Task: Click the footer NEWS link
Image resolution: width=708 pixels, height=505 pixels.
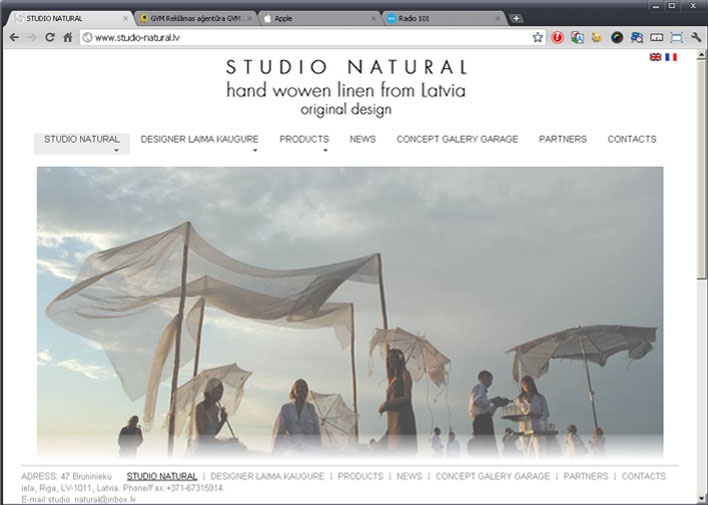Action: [x=409, y=477]
